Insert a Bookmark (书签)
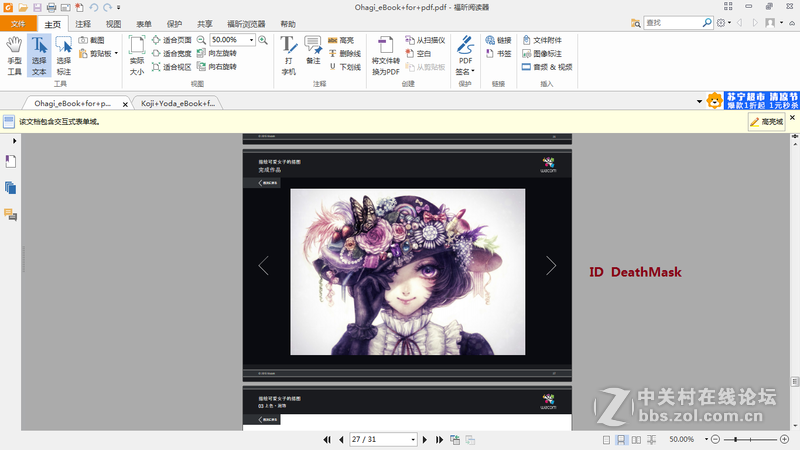 [x=498, y=53]
